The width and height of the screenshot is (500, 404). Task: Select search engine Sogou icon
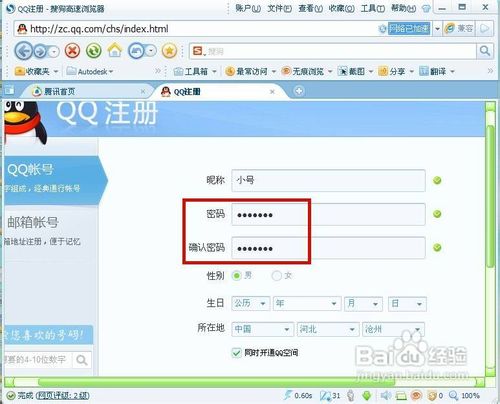point(199,51)
